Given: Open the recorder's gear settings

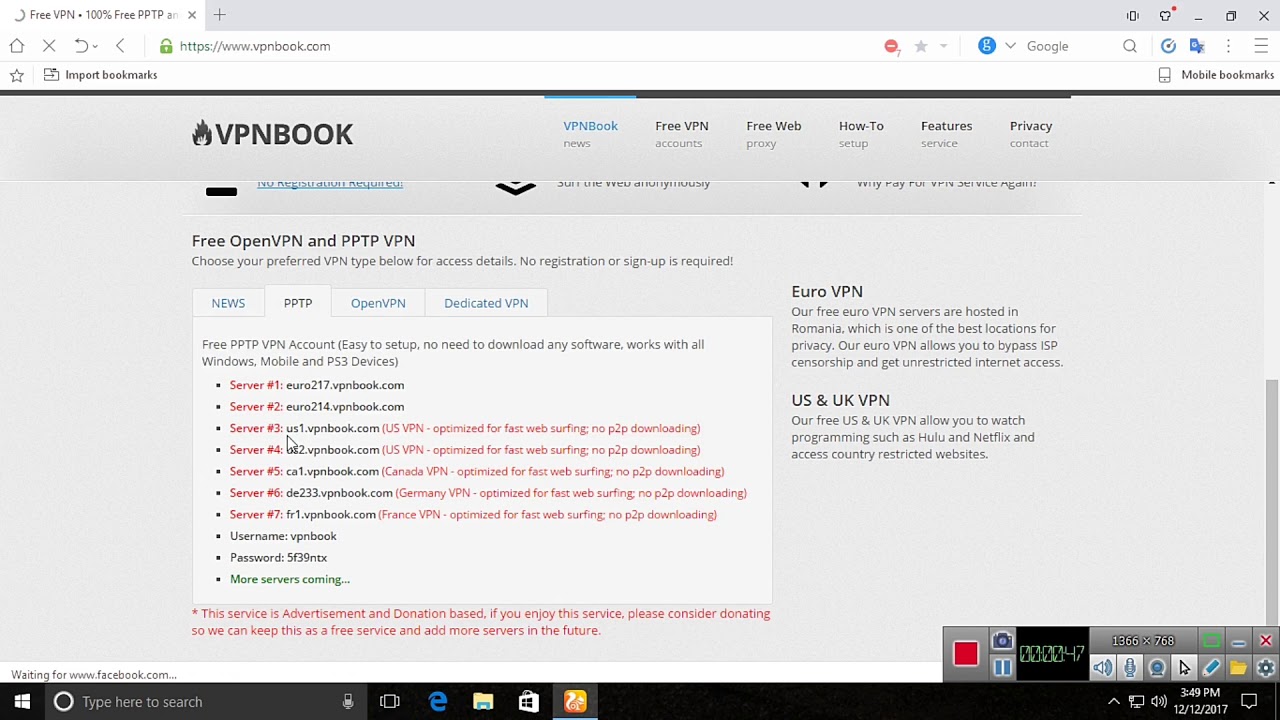Looking at the screenshot, I should (x=1265, y=668).
